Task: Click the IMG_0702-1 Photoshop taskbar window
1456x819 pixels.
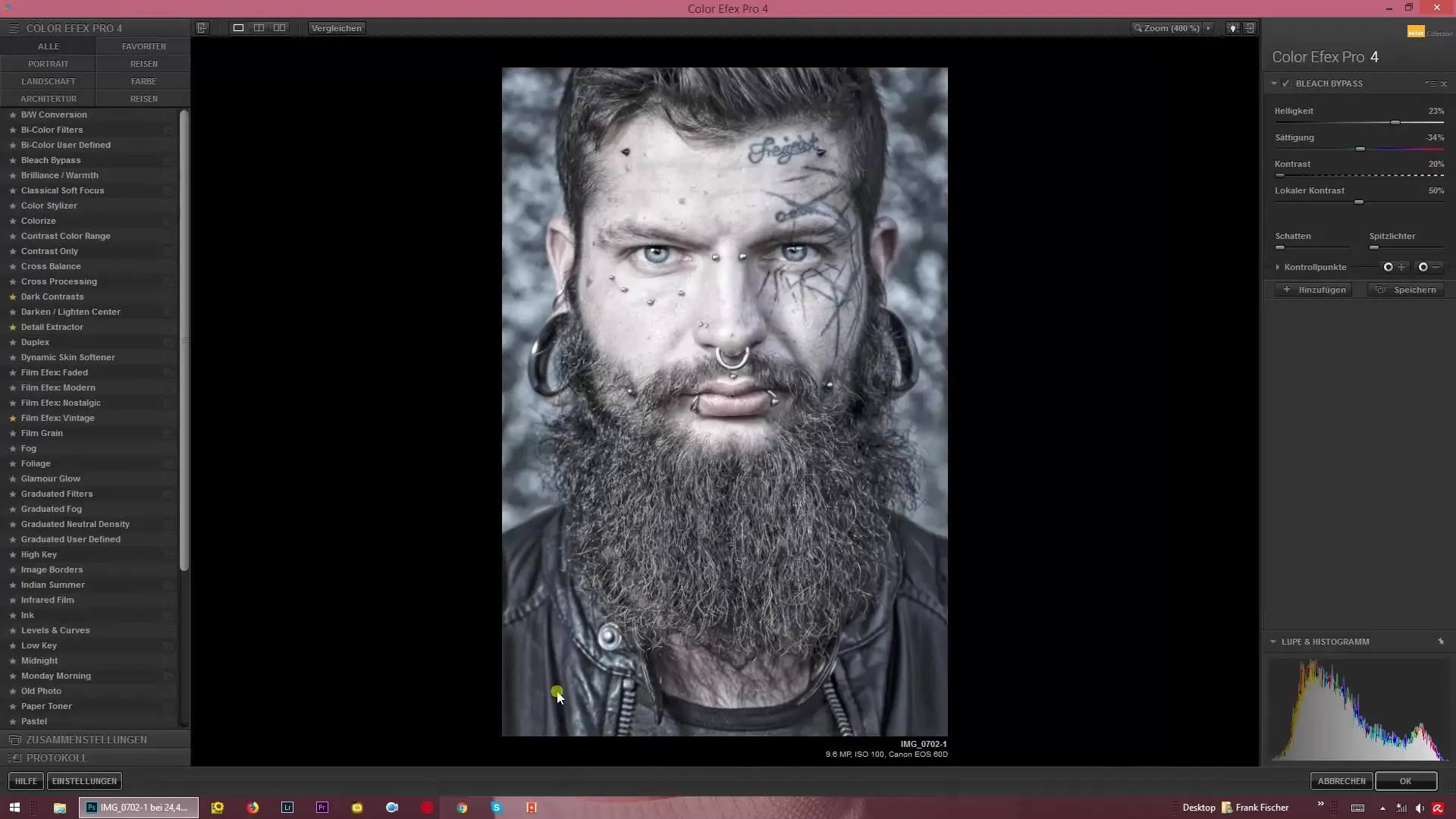Action: (x=139, y=808)
